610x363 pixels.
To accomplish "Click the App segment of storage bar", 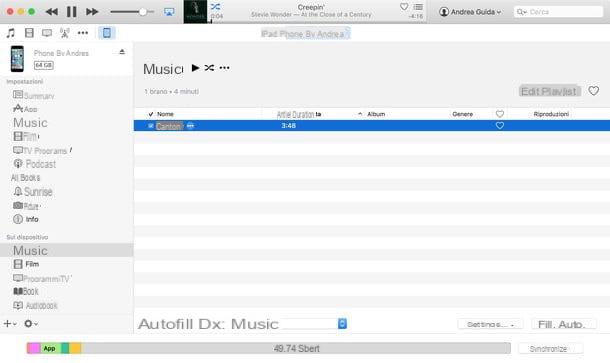I will (51, 348).
